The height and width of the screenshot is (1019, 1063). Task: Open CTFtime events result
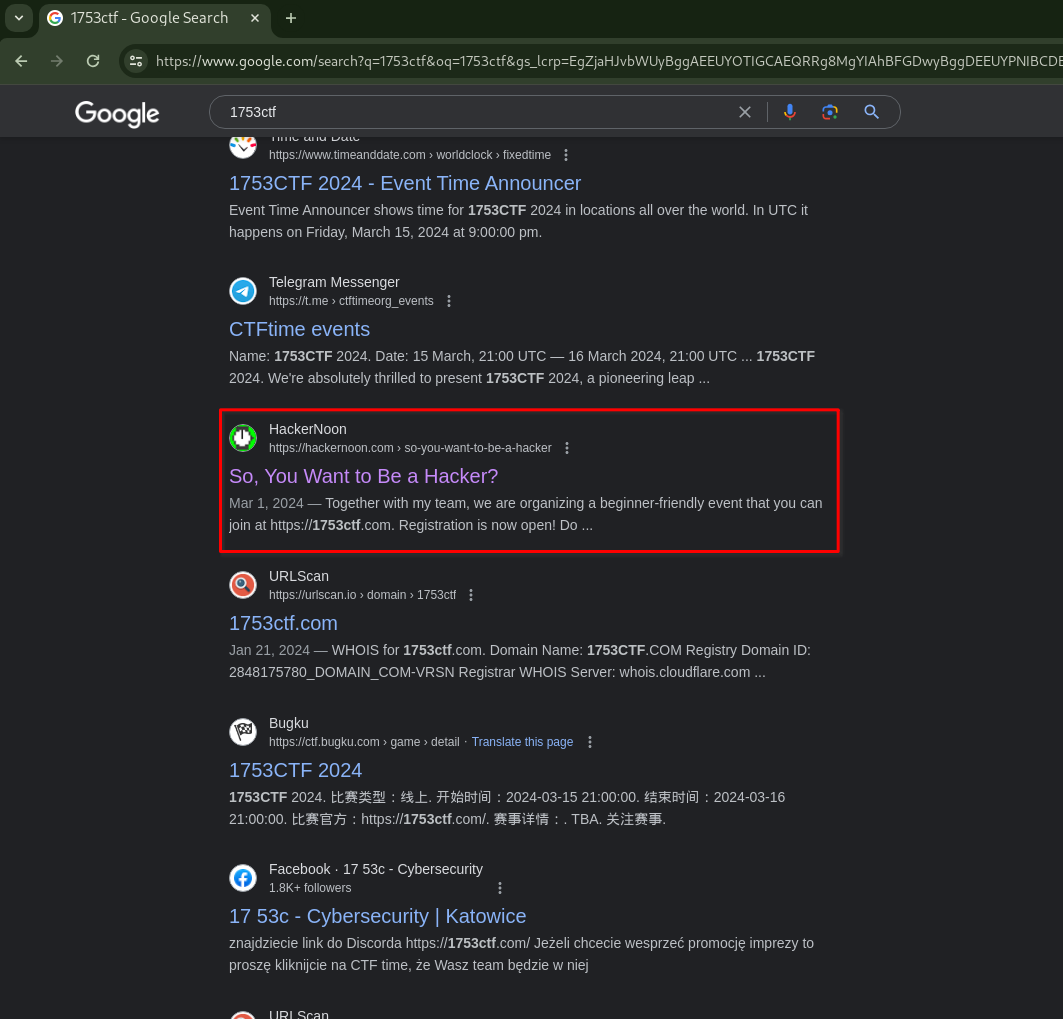coord(299,329)
